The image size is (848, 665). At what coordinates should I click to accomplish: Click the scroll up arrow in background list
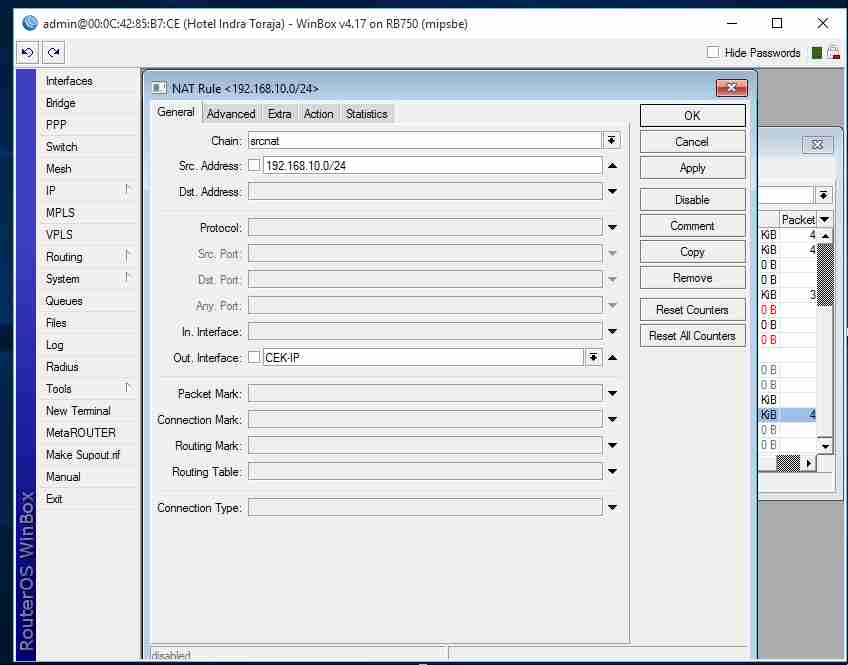[x=824, y=236]
